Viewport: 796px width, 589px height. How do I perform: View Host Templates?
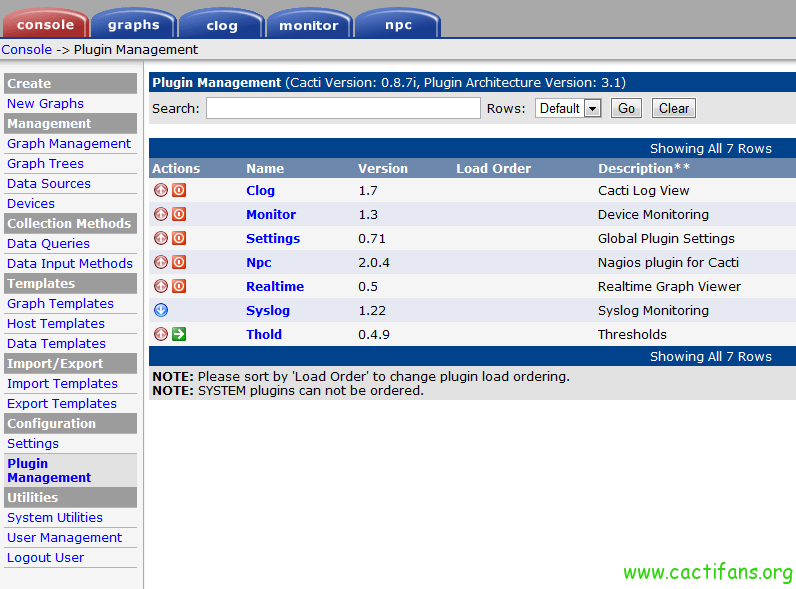pos(56,323)
